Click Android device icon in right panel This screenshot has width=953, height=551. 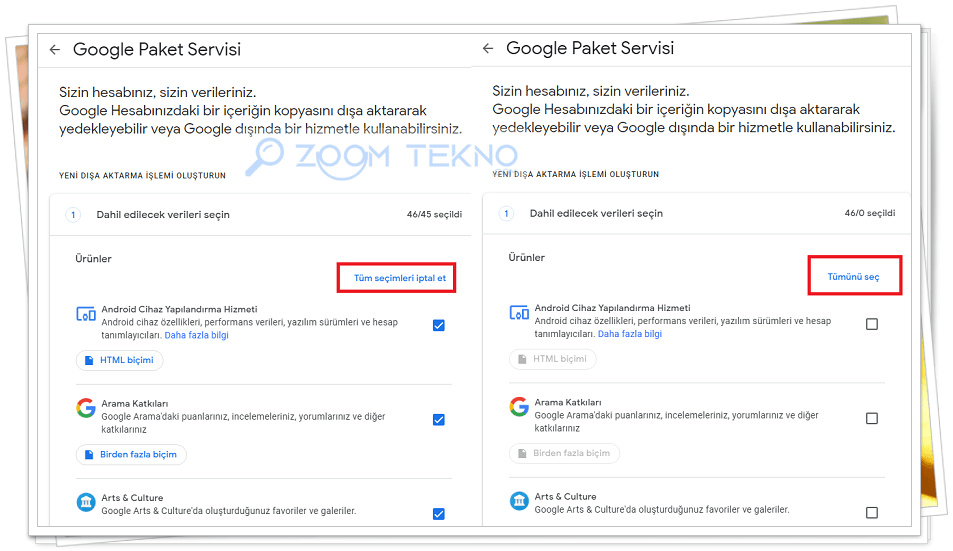[519, 313]
